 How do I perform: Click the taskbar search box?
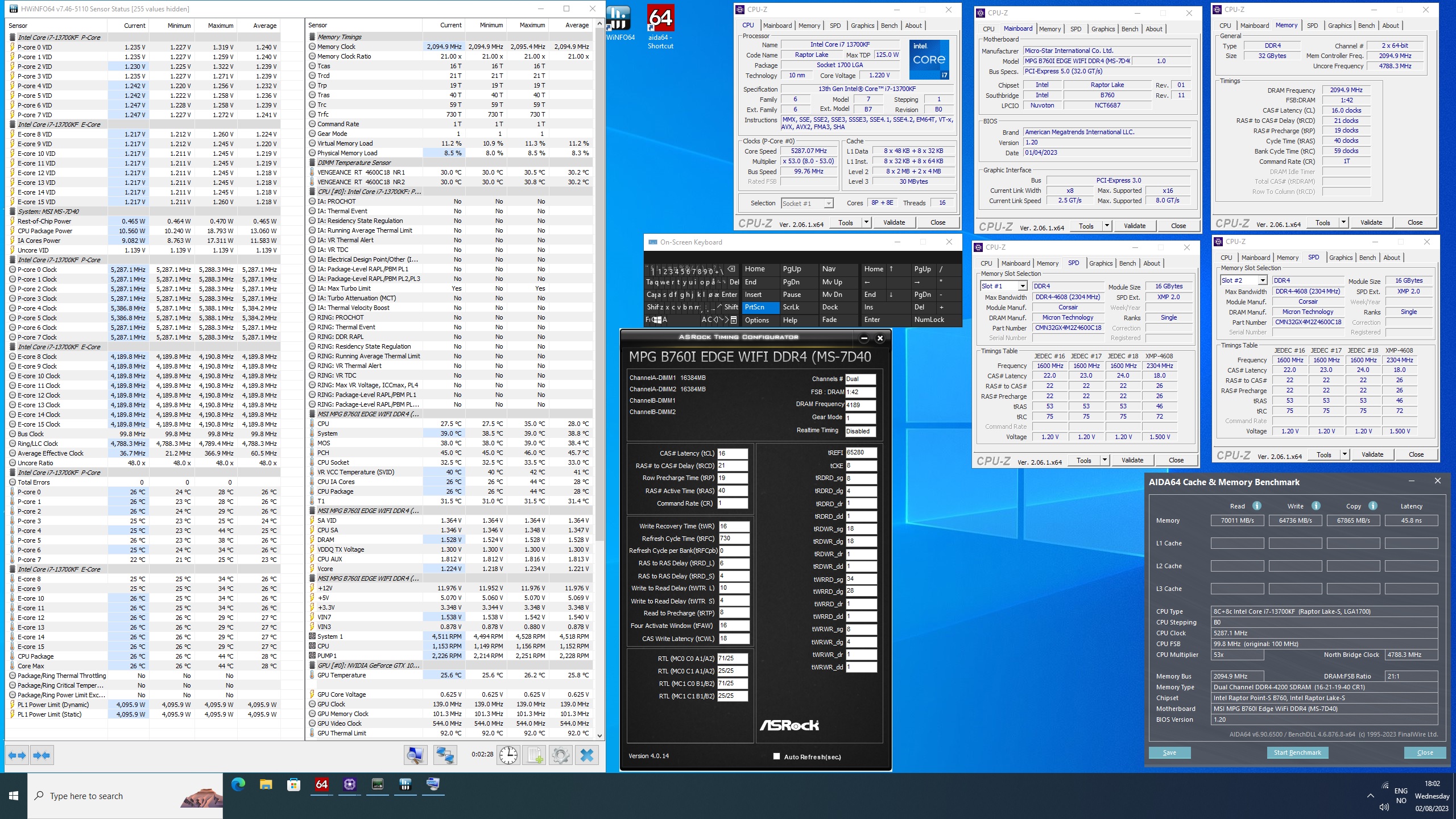point(125,796)
